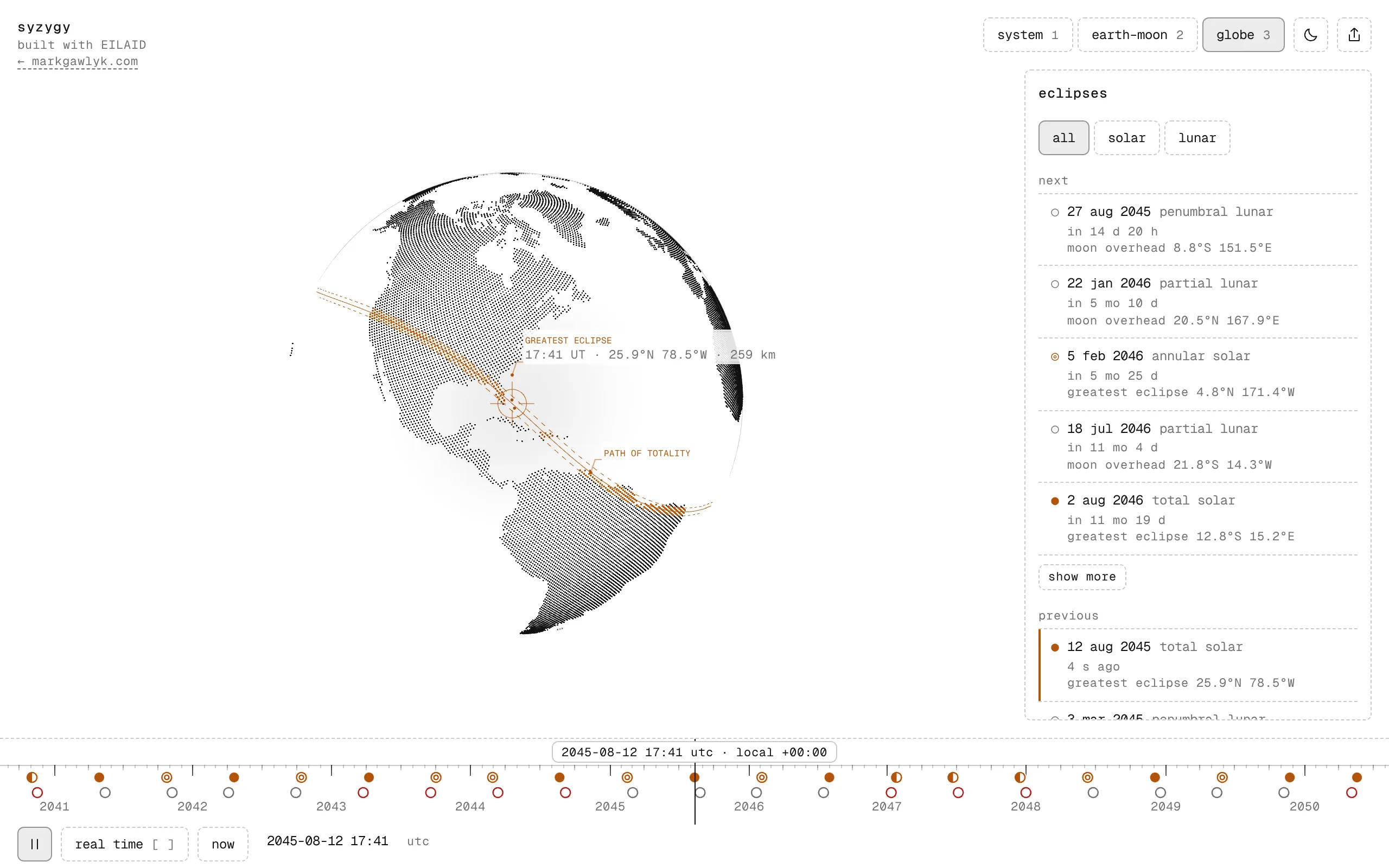Viewport: 1389px width, 868px height.
Task: Pause playback with the pause button
Action: pos(34,844)
